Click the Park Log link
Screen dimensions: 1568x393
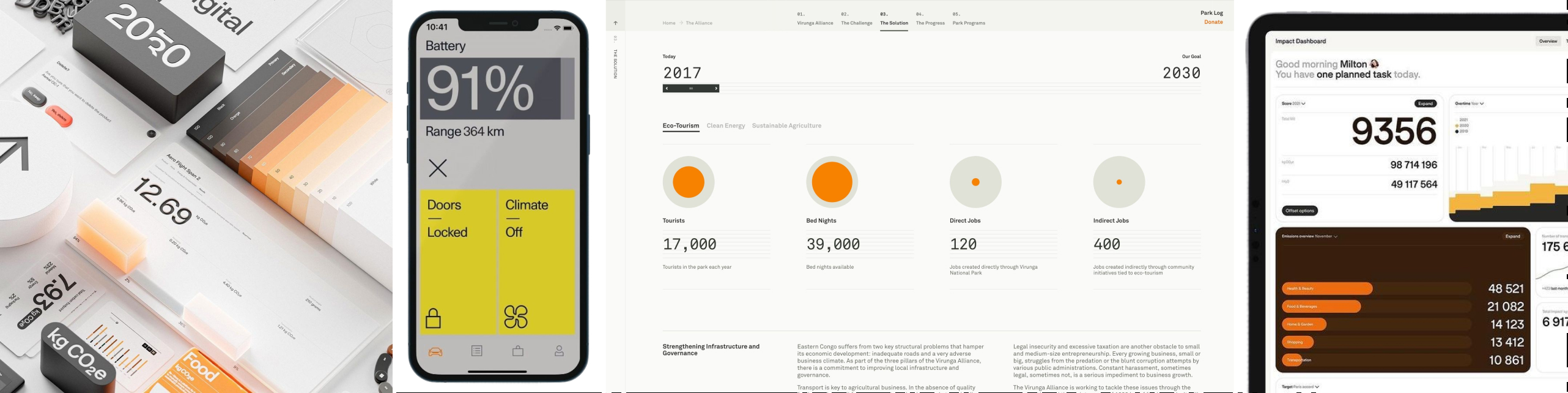tap(1211, 13)
